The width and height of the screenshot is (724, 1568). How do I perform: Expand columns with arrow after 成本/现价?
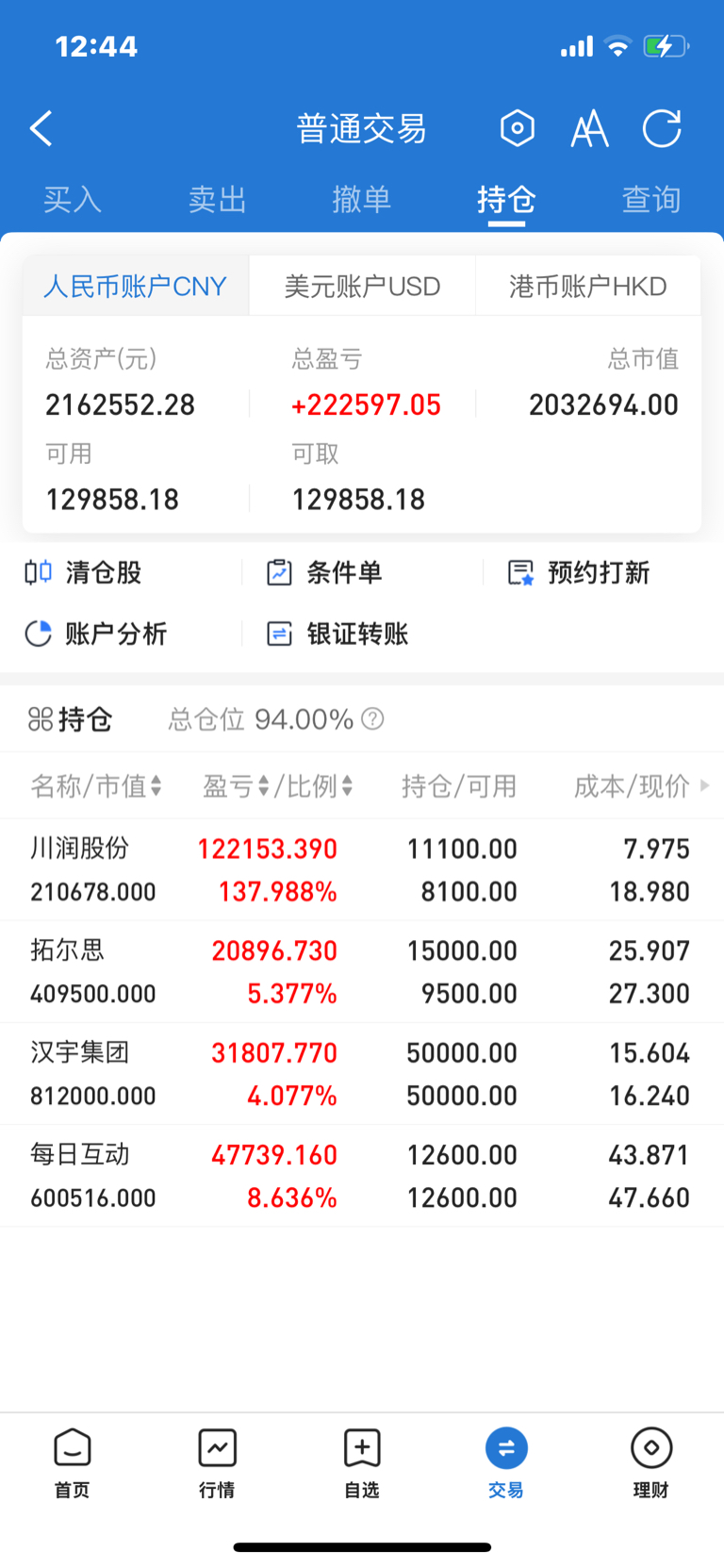(x=705, y=785)
